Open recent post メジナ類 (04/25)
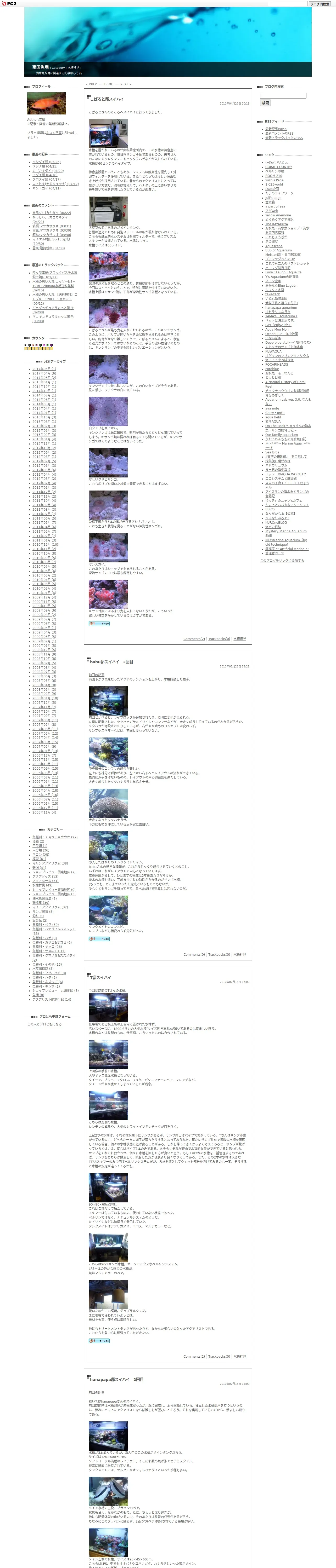This screenshot has height=1568, width=336. pos(45,166)
